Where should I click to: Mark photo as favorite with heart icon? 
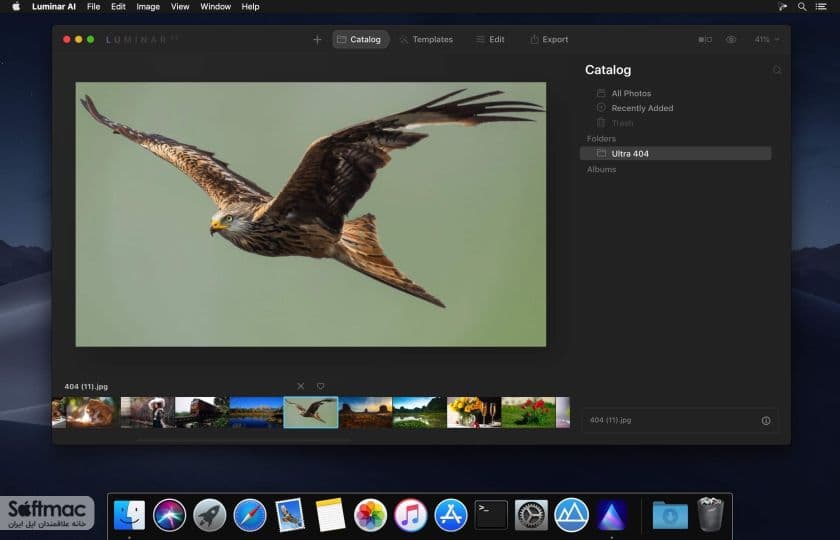click(x=320, y=386)
